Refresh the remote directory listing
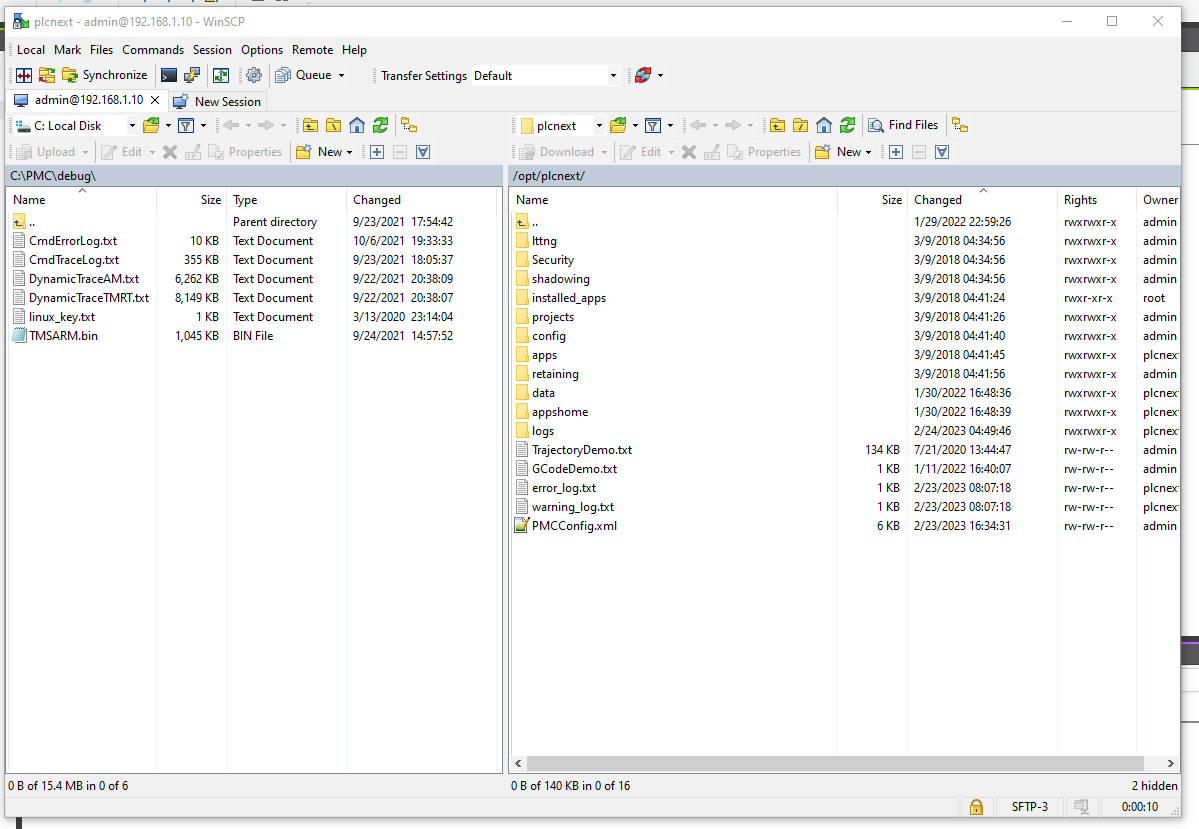The image size is (1199, 829). pos(847,125)
